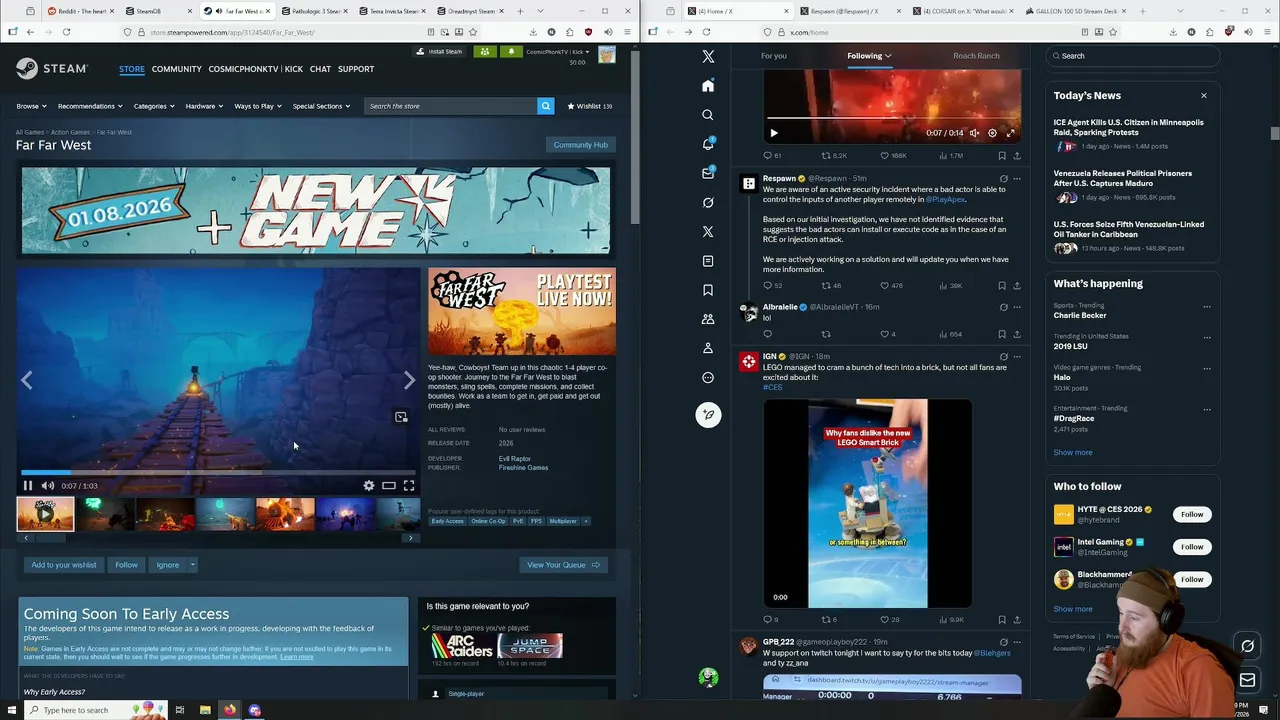The width and height of the screenshot is (1280, 720).
Task: Unmute the X video above the Respawn tweet
Action: [x=974, y=133]
